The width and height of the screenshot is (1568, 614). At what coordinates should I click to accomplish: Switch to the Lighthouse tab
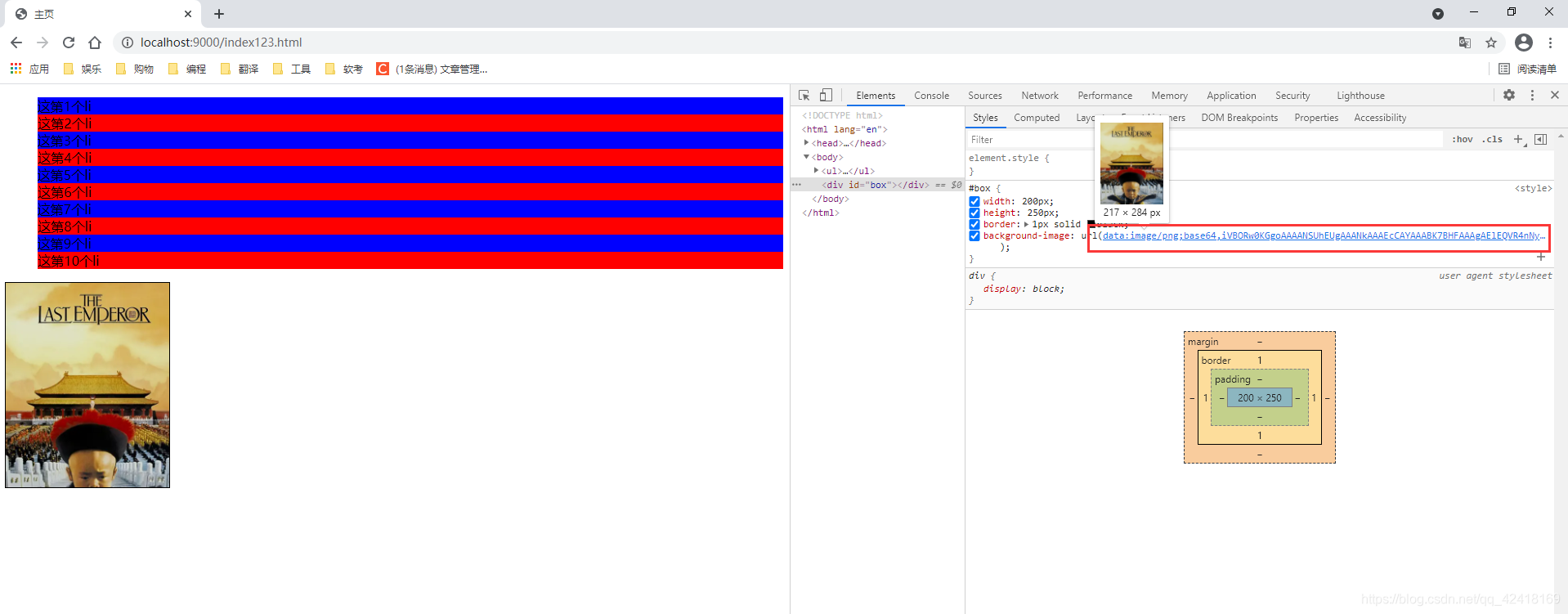[1360, 96]
